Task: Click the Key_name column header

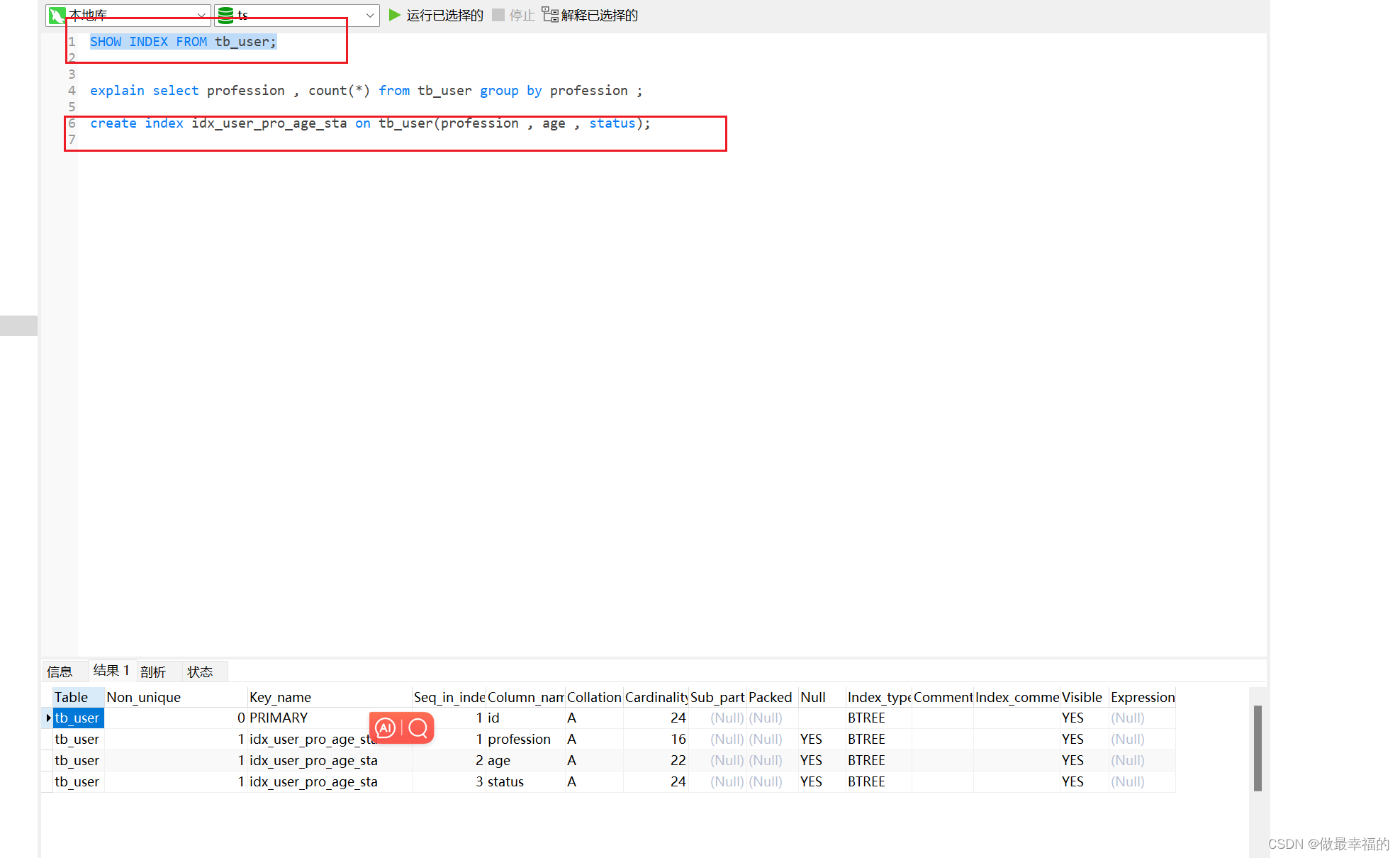Action: [x=330, y=697]
